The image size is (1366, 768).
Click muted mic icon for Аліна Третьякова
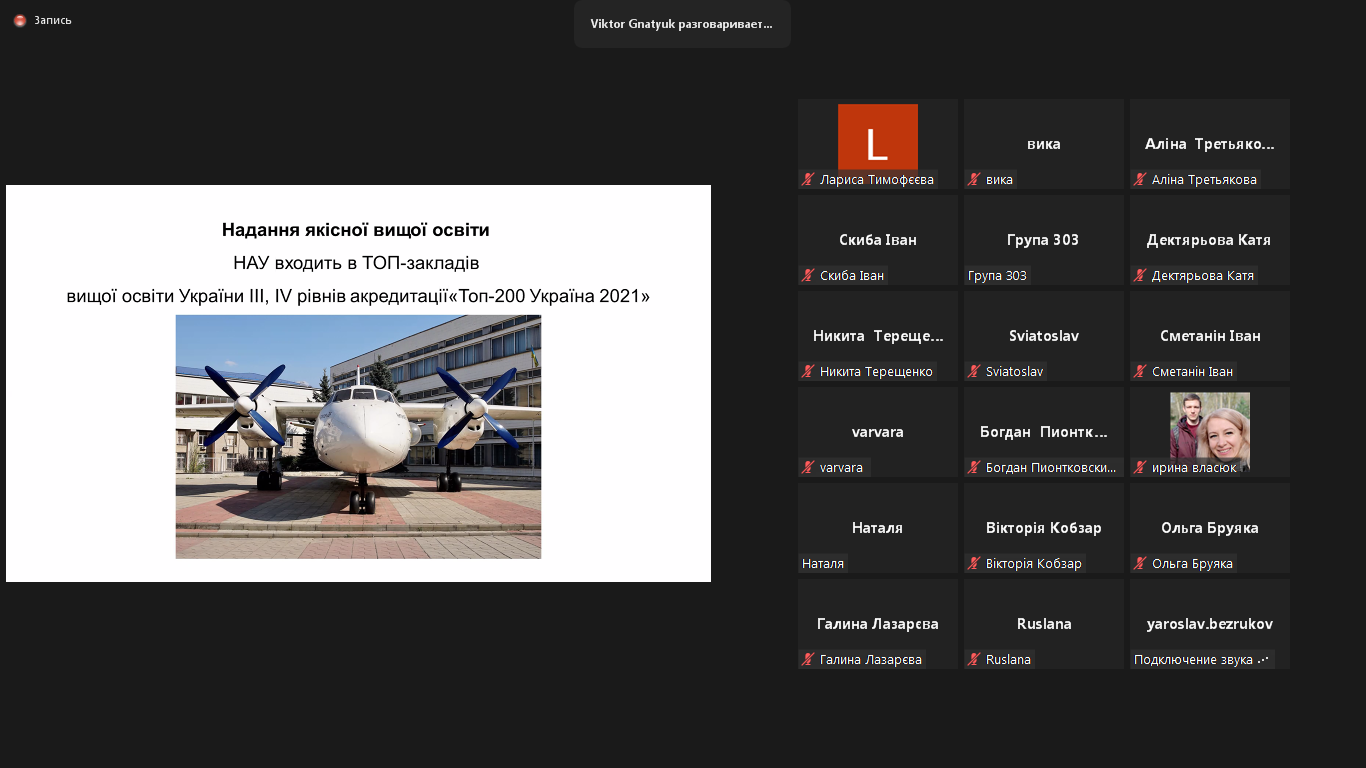tap(1140, 180)
